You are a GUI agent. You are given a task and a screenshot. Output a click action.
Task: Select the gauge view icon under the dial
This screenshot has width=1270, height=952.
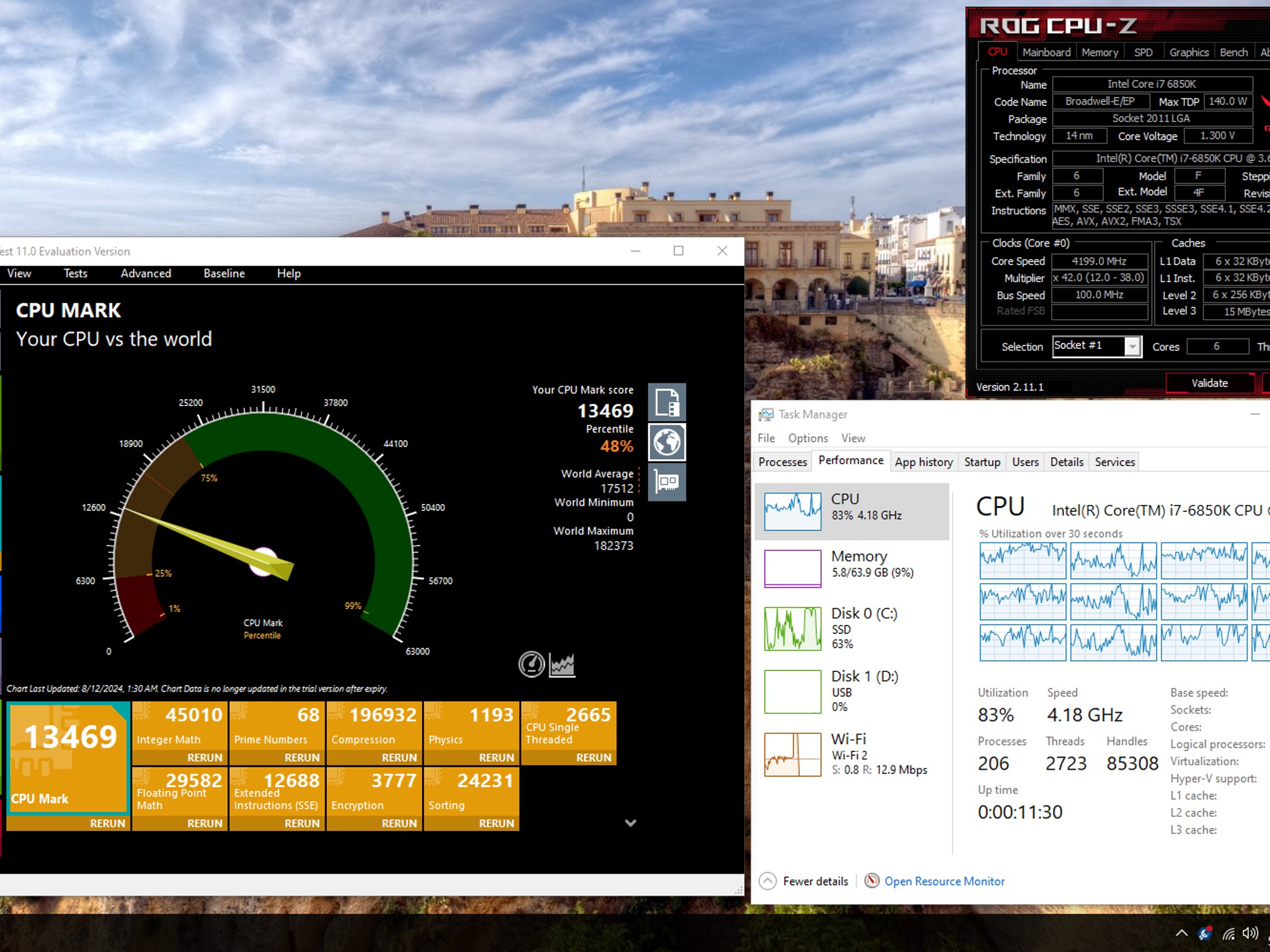point(531,664)
